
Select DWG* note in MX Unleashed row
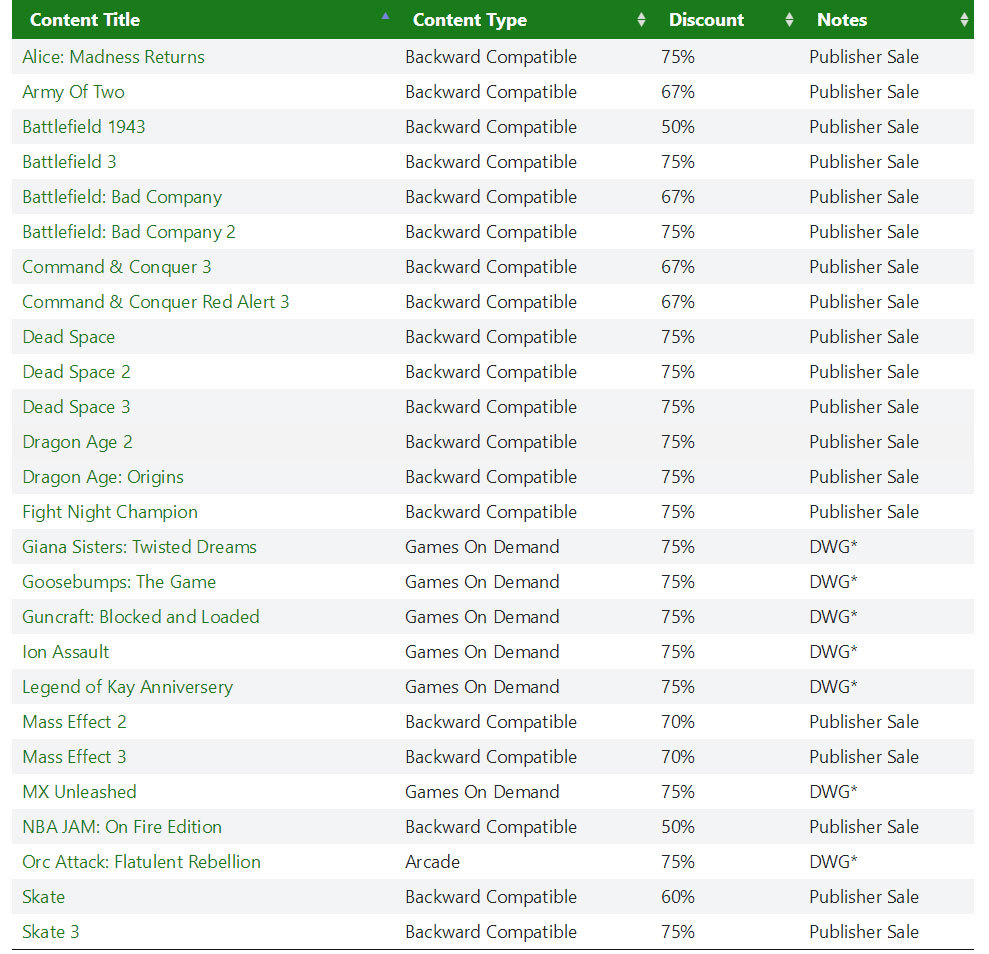tap(833, 792)
